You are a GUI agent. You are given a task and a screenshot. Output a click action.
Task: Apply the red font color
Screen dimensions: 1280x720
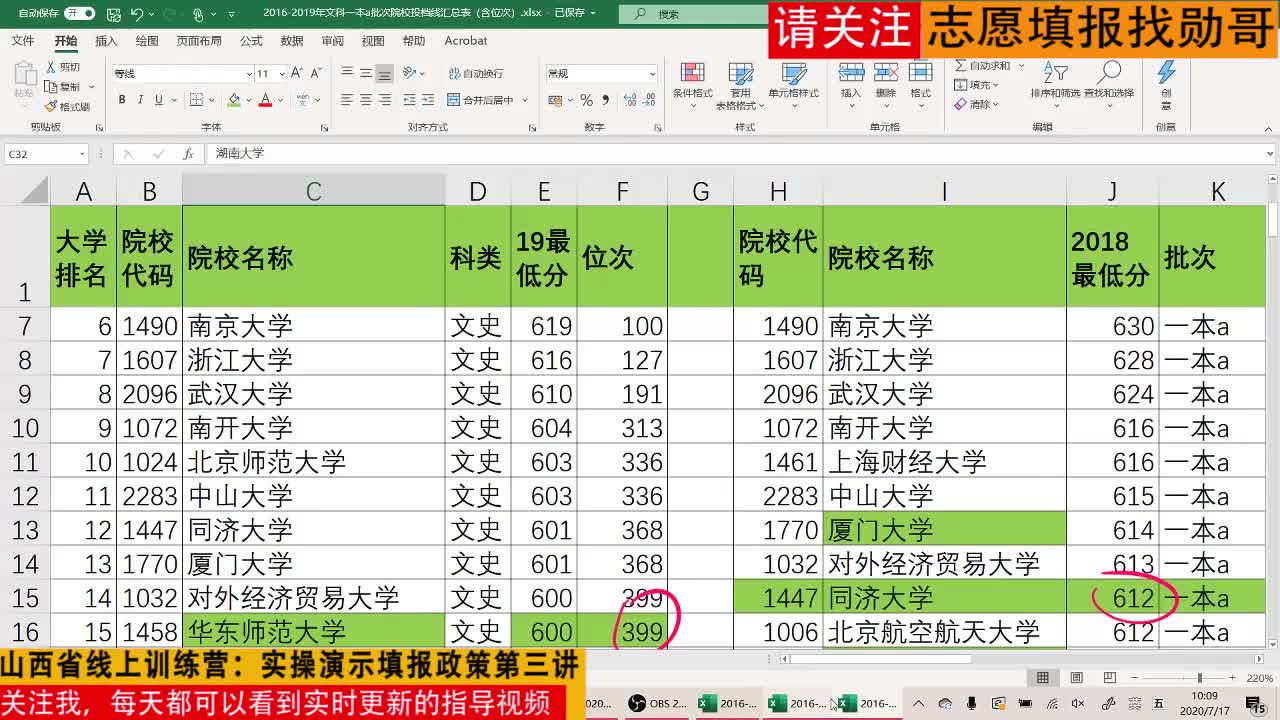[265, 100]
